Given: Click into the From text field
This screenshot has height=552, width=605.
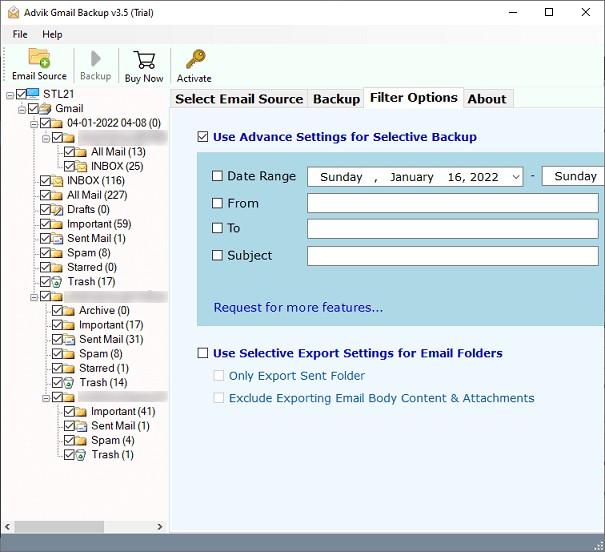Looking at the screenshot, I should (453, 203).
